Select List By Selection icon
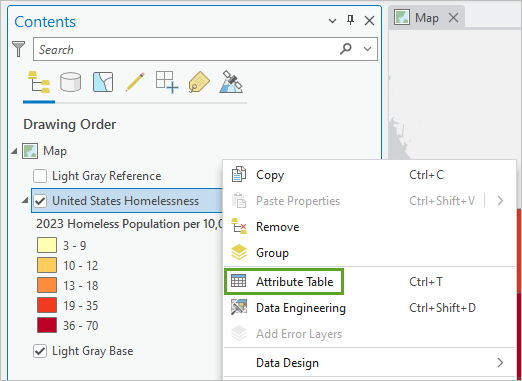522x381 pixels. [x=103, y=82]
